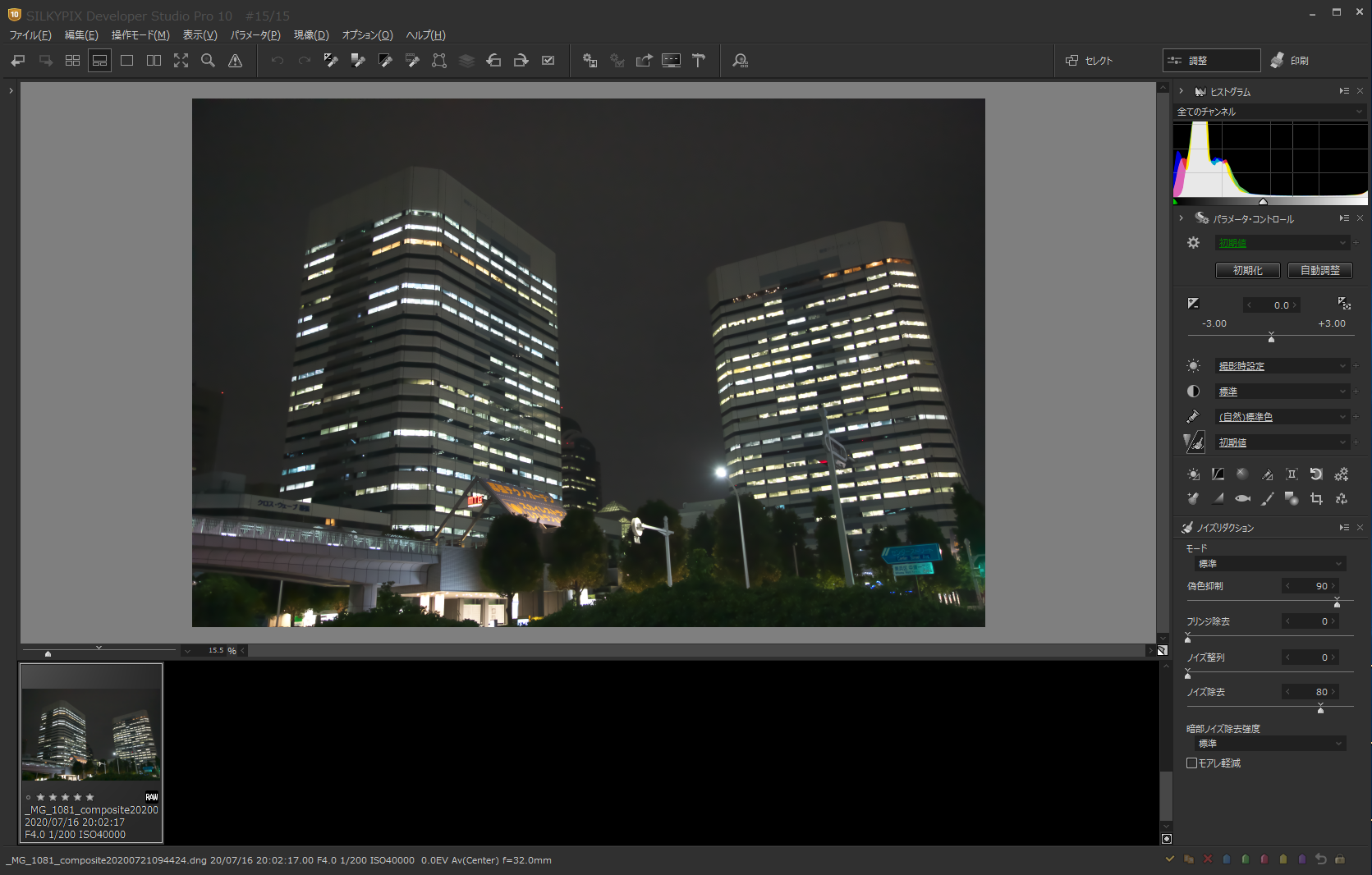Image resolution: width=1372 pixels, height=875 pixels.
Task: Select the _MG_1081_composite thumbnail
Action: [91, 753]
